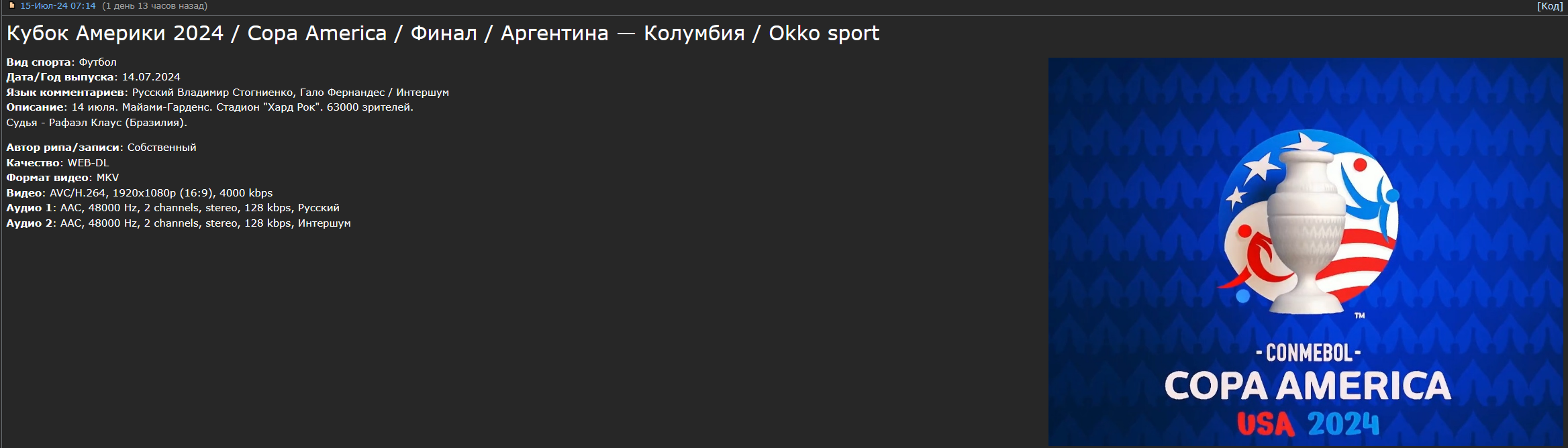Viewport: 1568px width, 448px height.
Task: Click the [Код] link
Action: pyautogui.click(x=1550, y=6)
